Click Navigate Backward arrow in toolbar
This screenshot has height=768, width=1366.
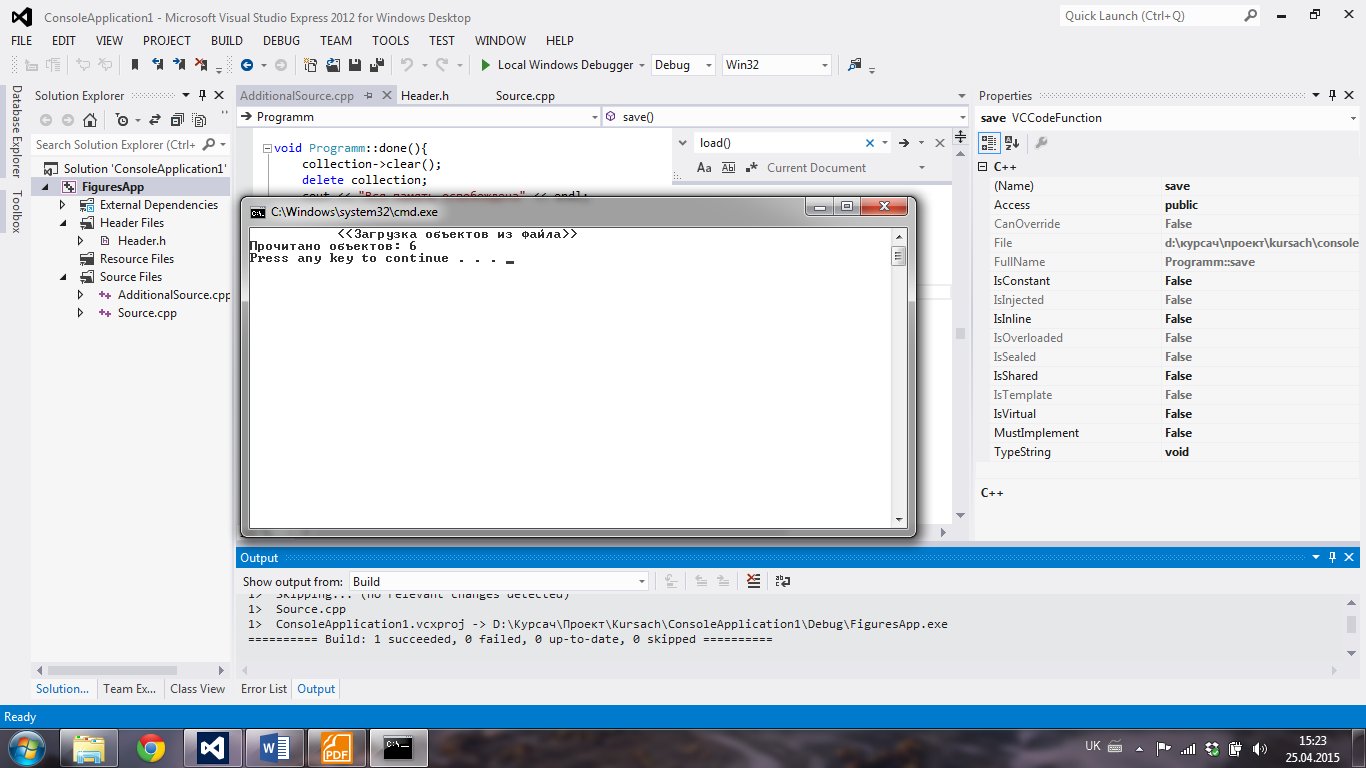[x=247, y=65]
